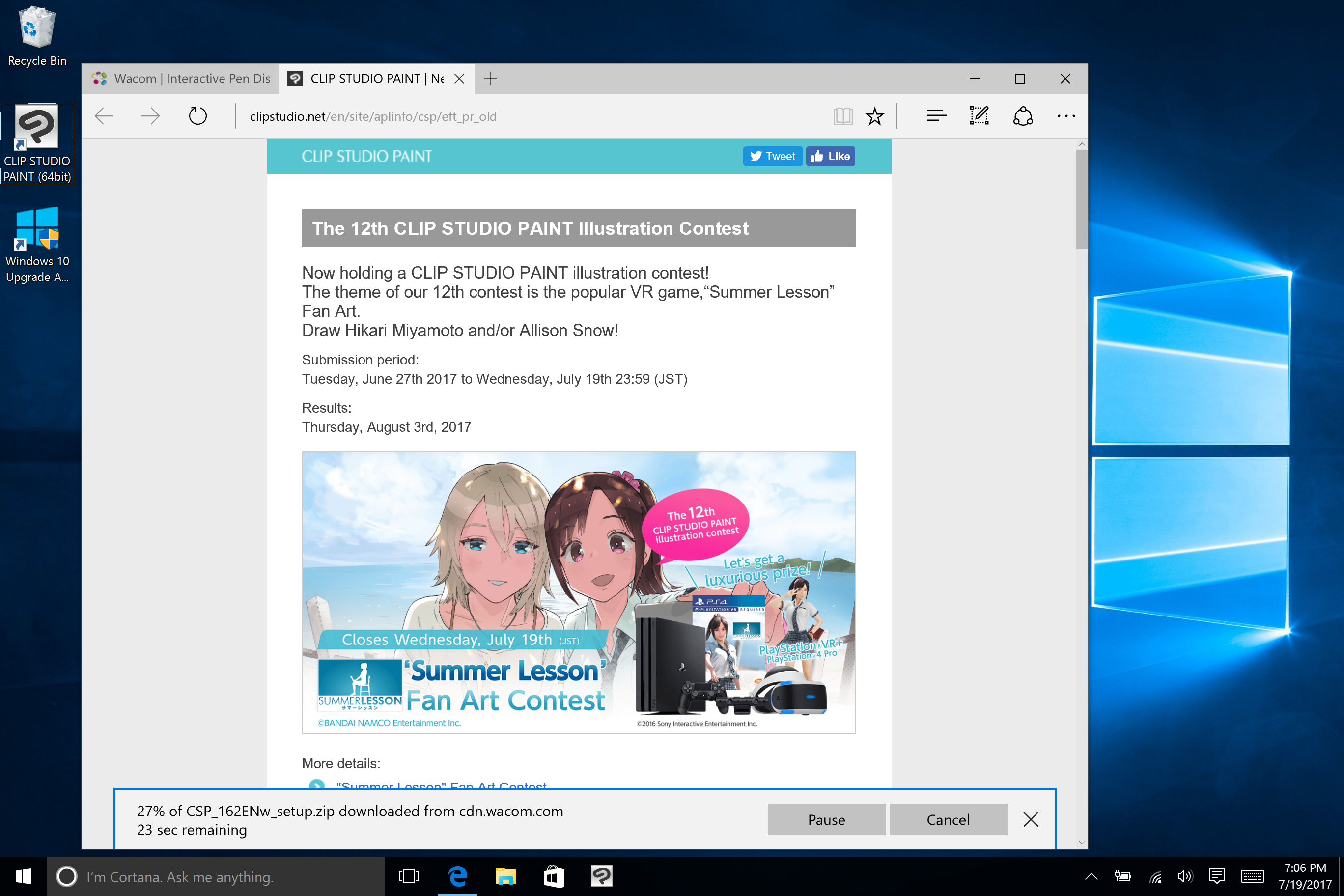Refresh the current page
This screenshot has height=896, width=1344.
(197, 116)
